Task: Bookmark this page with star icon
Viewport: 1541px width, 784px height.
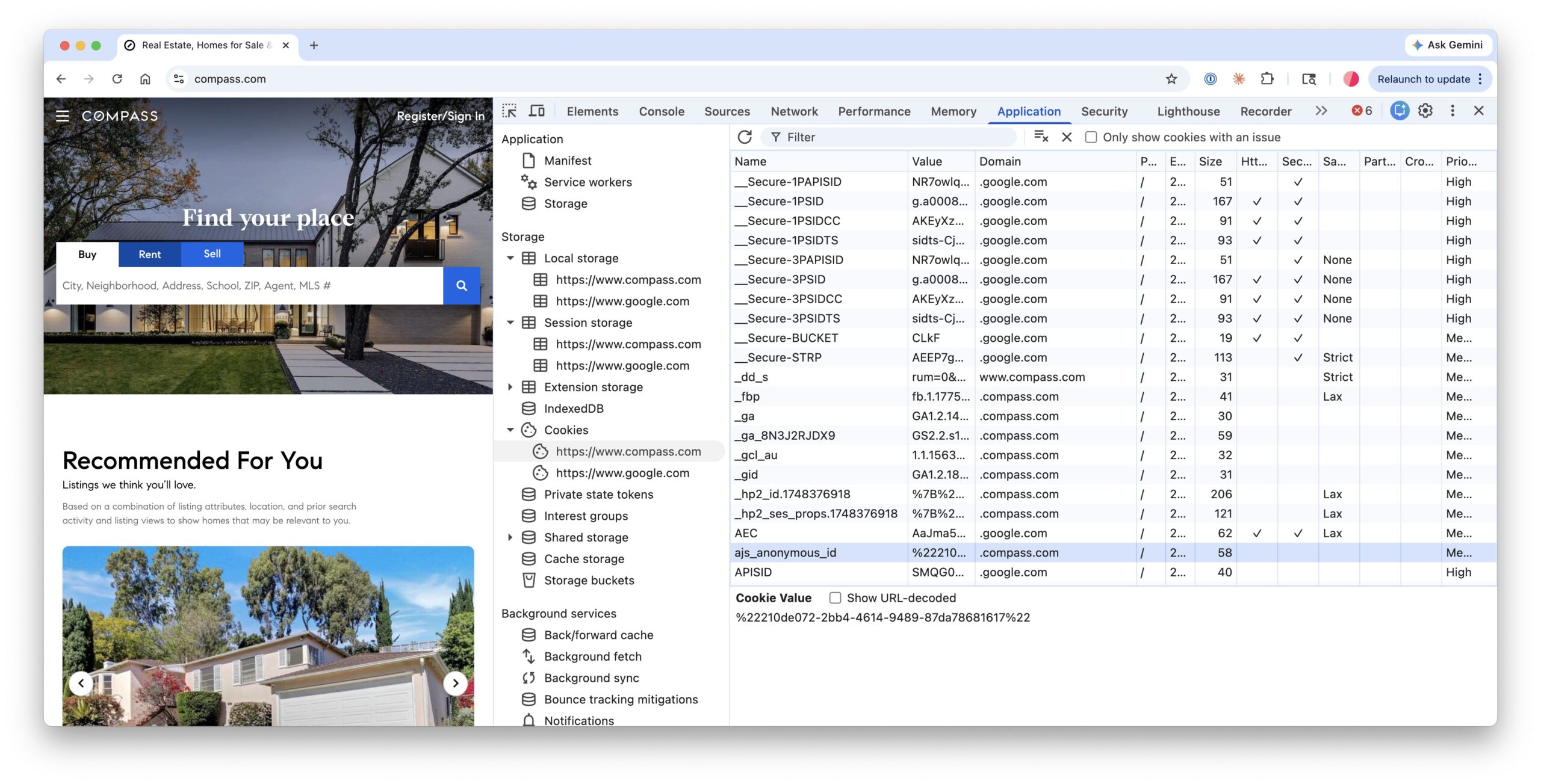Action: click(x=1171, y=79)
